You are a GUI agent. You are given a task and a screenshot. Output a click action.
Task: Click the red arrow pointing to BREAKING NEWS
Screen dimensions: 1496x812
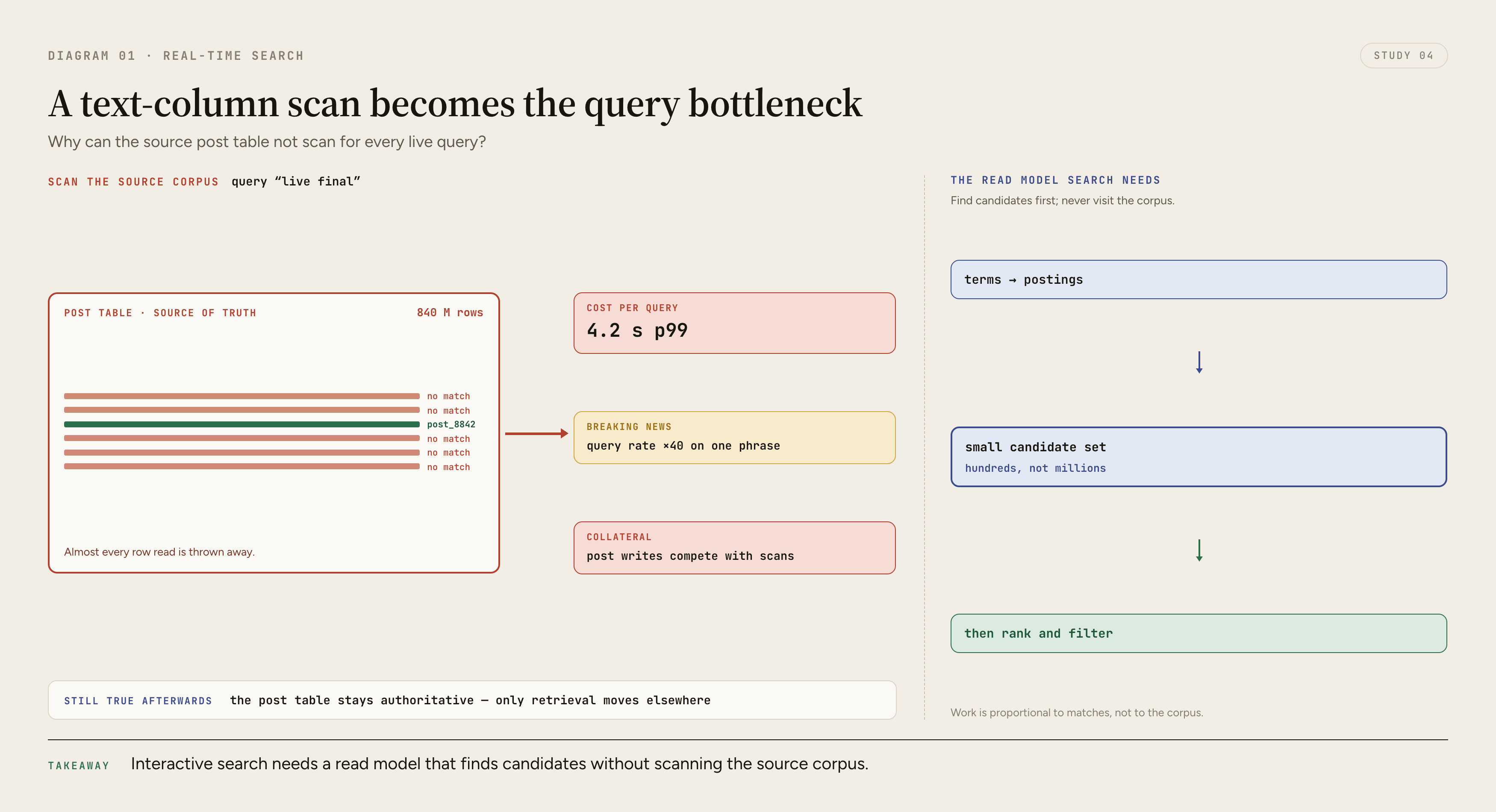click(536, 433)
